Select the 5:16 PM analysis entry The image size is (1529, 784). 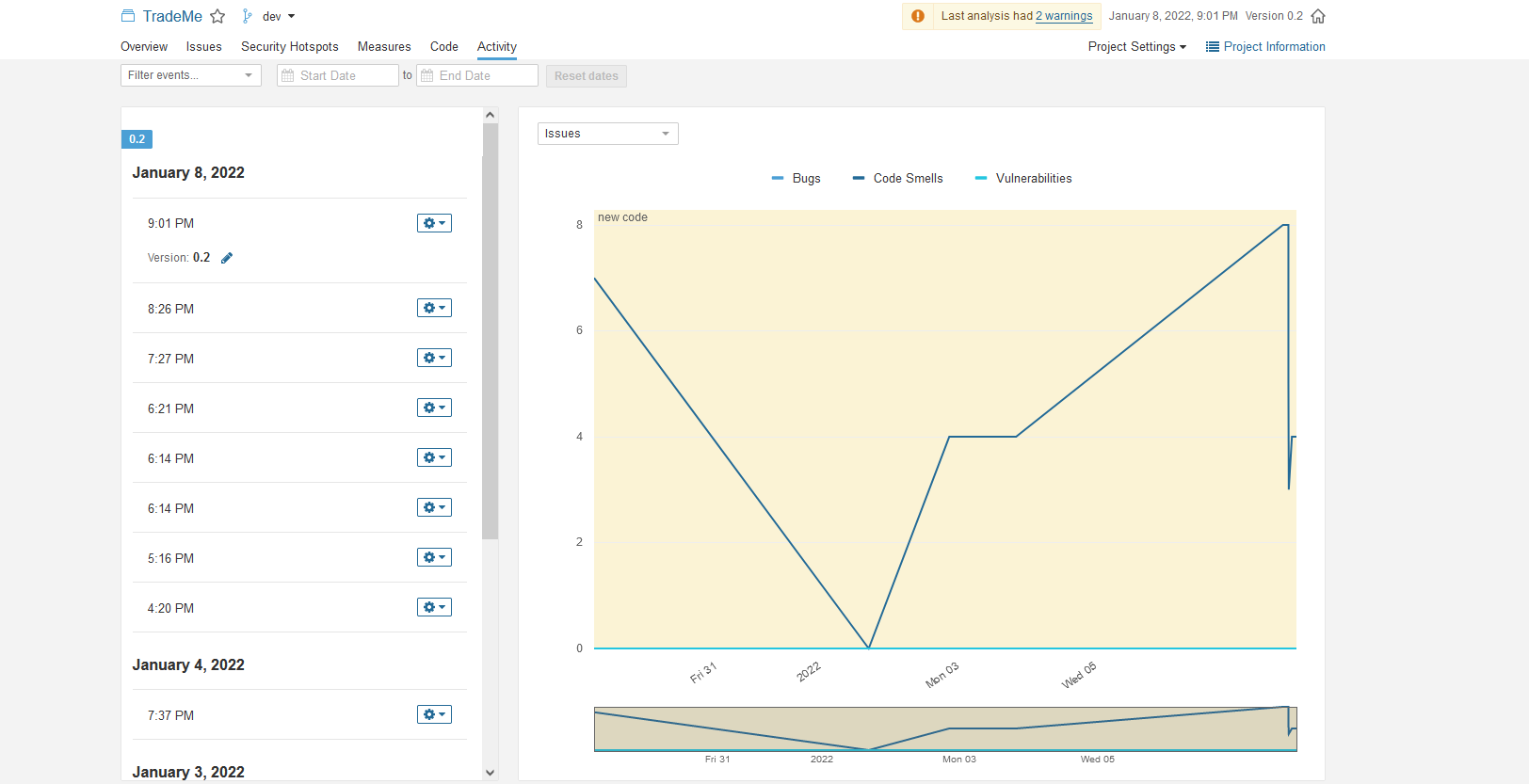pos(299,558)
